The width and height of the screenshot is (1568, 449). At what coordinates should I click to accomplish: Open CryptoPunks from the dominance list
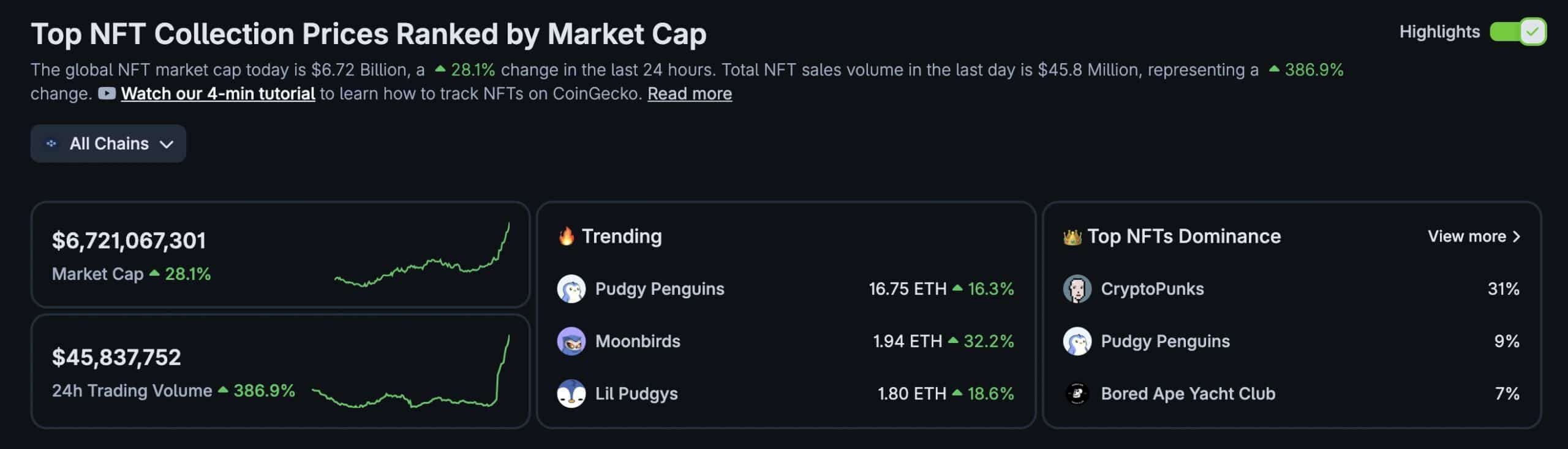pos(1152,289)
